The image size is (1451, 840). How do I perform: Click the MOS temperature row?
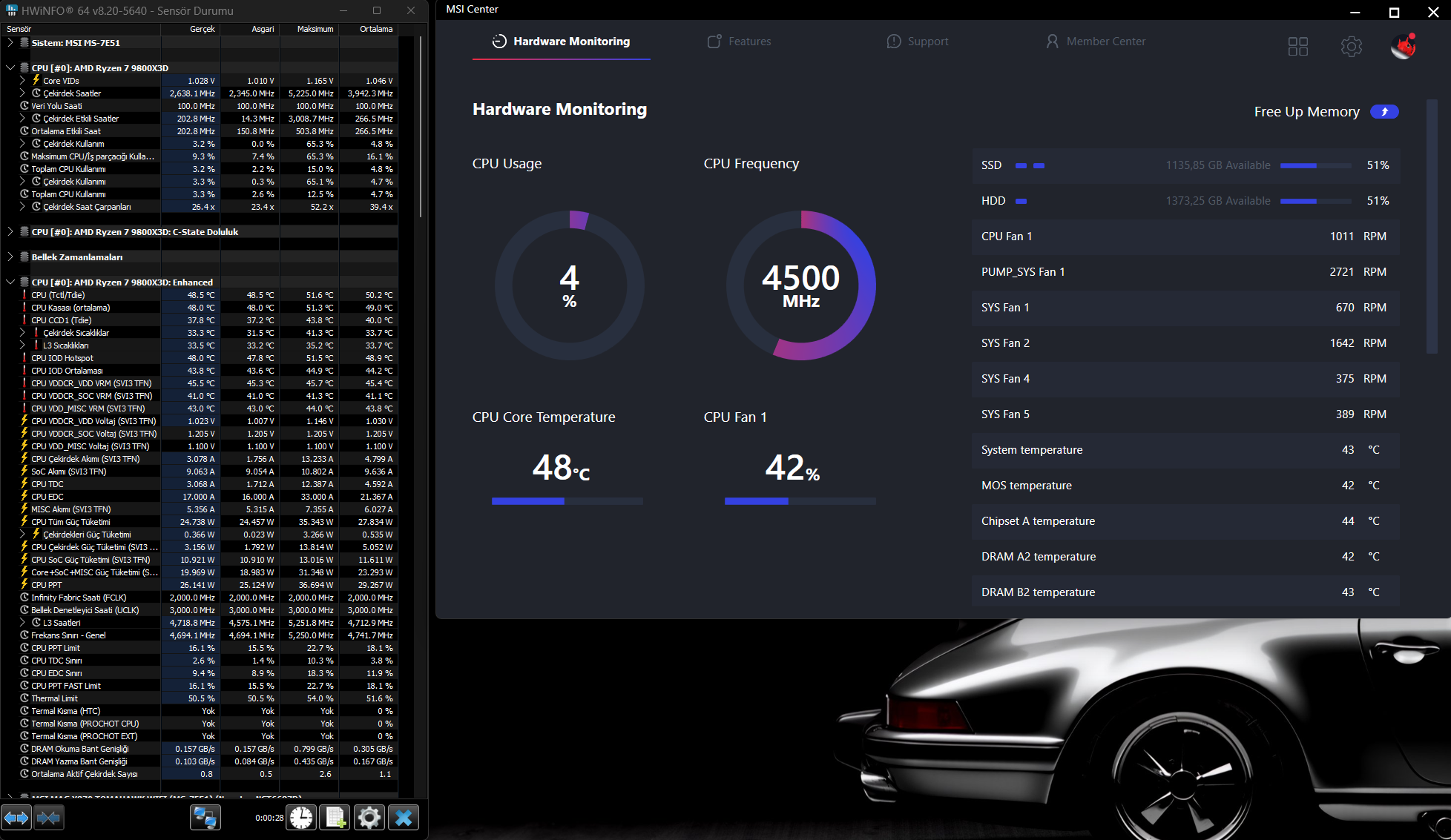point(1185,486)
